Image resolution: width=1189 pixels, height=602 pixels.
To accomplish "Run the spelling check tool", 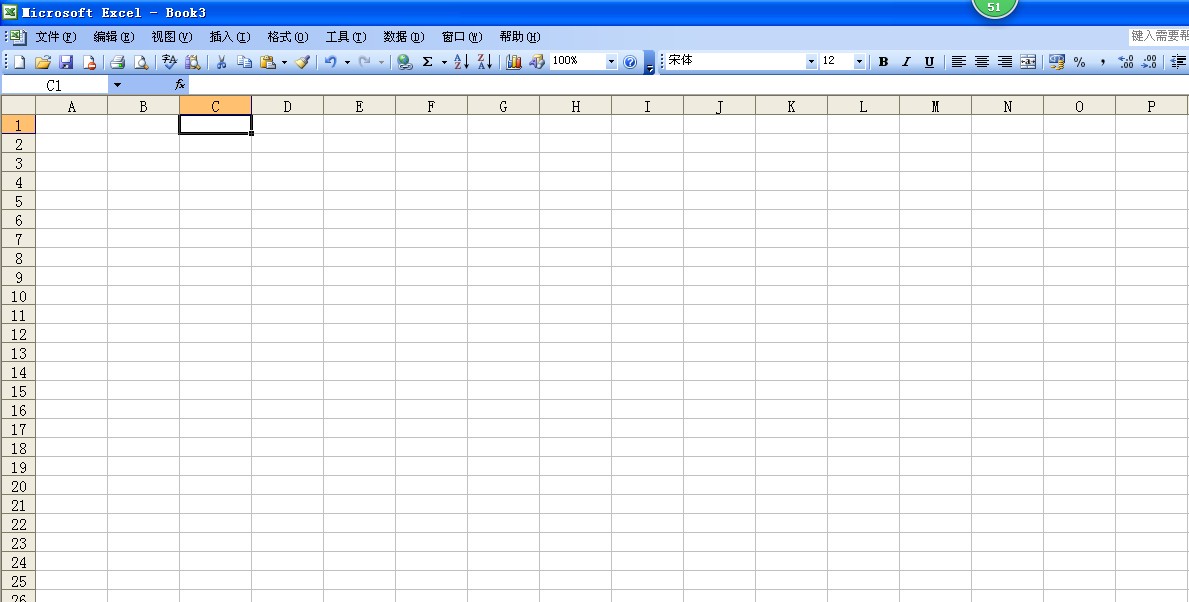I will 170,62.
